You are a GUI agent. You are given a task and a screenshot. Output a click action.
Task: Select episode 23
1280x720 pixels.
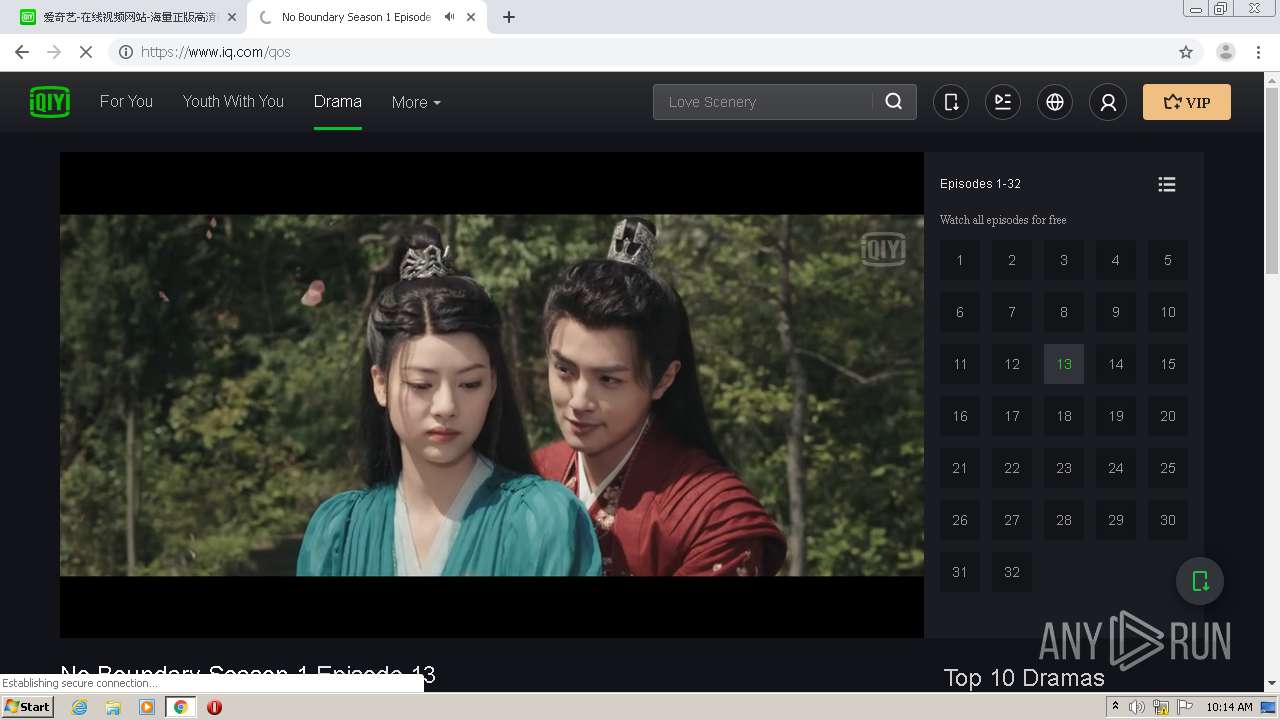click(x=1064, y=468)
